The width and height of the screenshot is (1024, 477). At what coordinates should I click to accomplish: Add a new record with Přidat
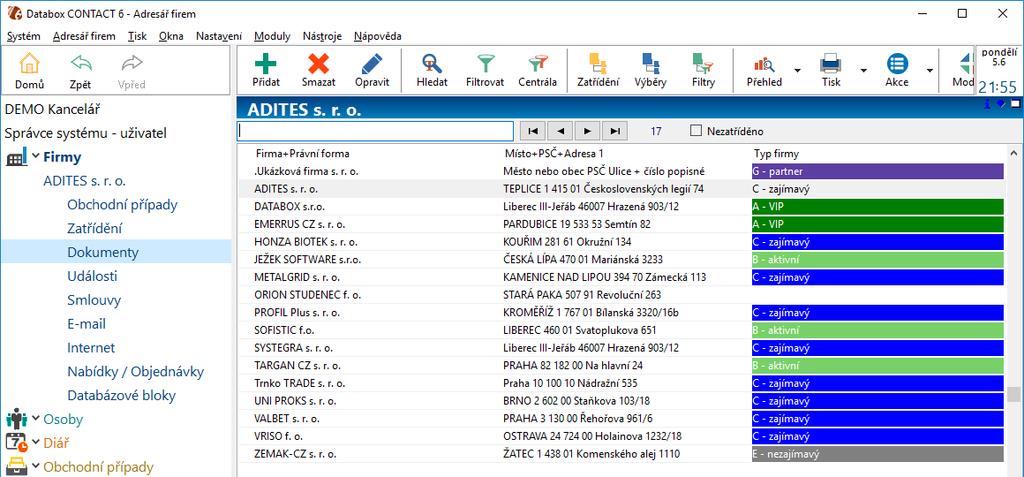[x=266, y=63]
